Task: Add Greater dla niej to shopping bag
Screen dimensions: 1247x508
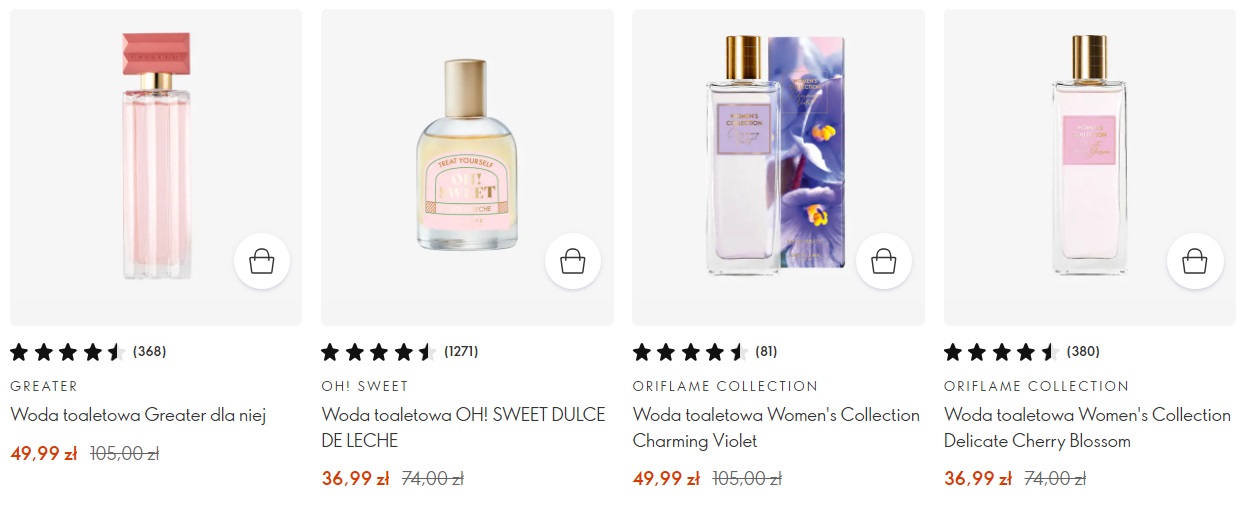Action: pos(262,262)
